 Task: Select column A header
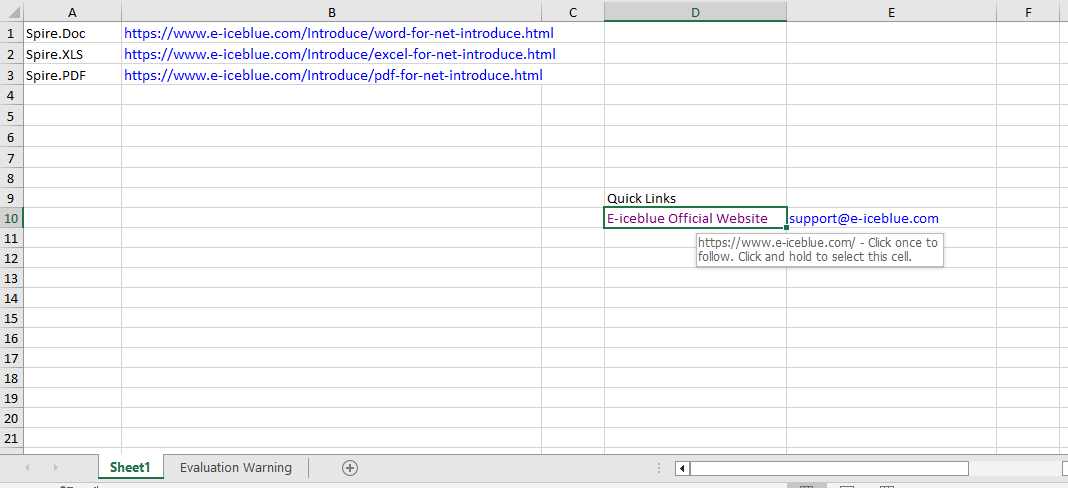(x=73, y=12)
